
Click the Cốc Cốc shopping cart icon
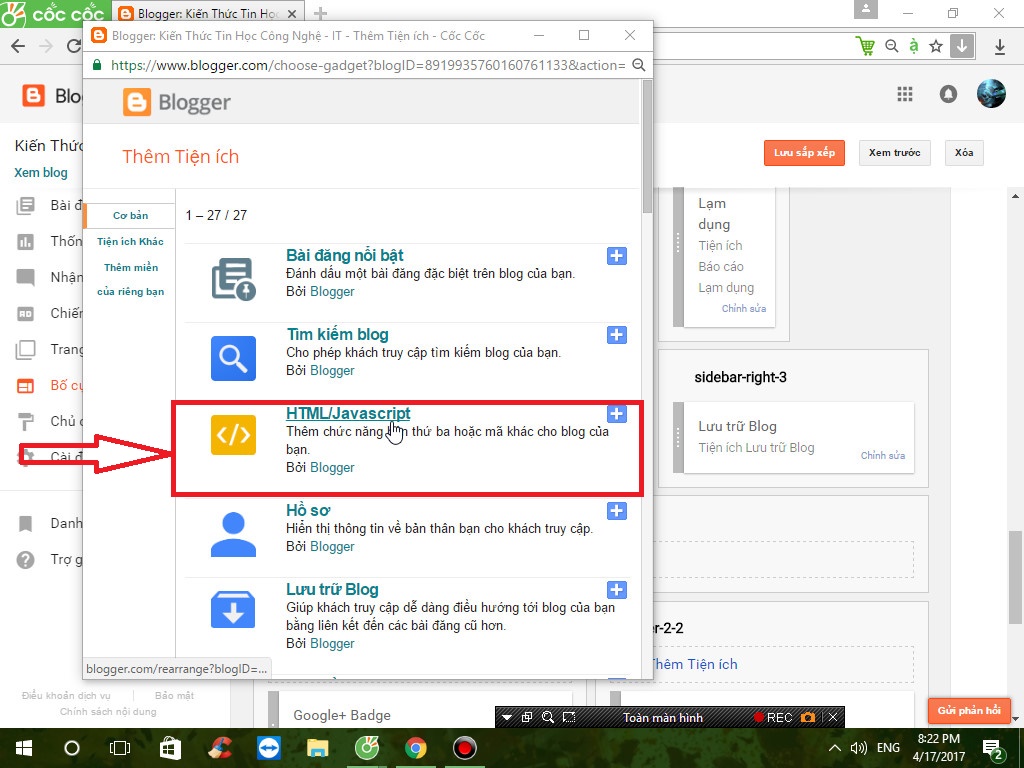pos(865,46)
